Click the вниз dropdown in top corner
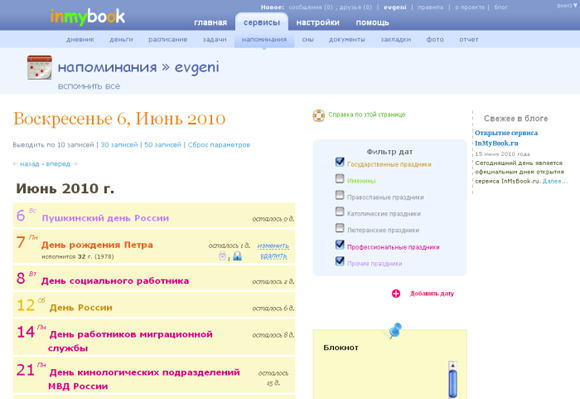 coord(567,6)
